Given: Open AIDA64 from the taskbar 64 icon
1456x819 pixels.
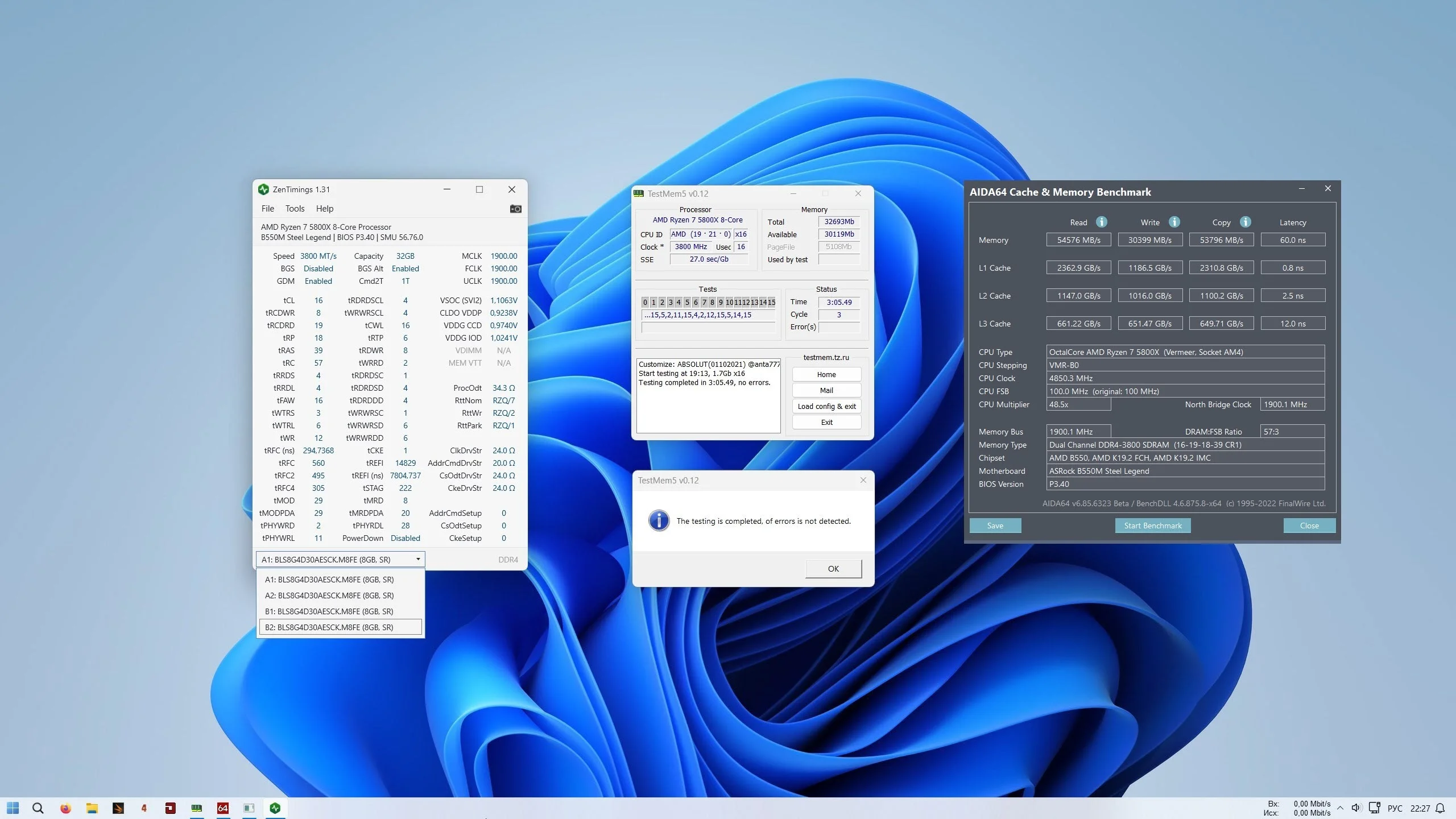Looking at the screenshot, I should [x=223, y=808].
